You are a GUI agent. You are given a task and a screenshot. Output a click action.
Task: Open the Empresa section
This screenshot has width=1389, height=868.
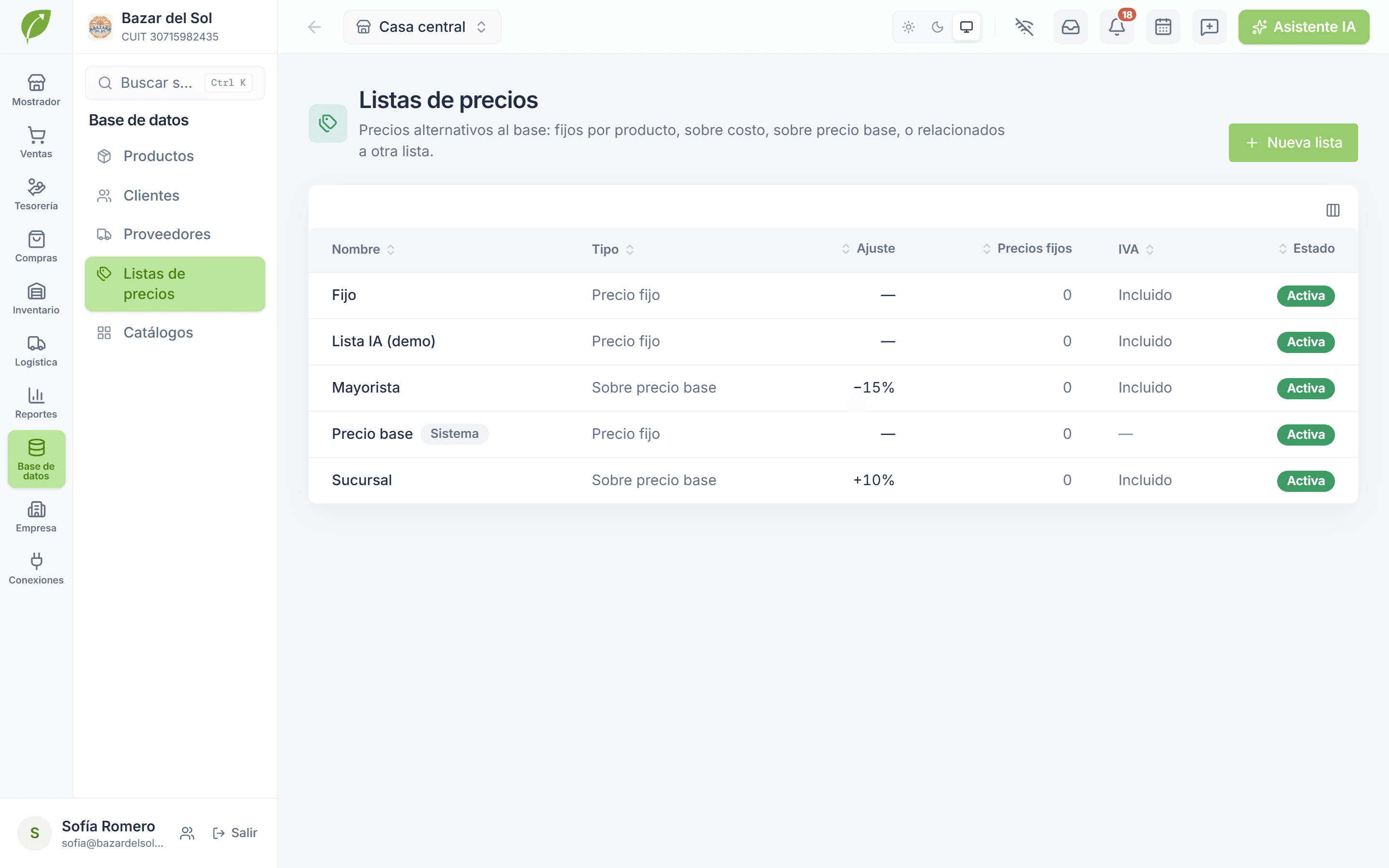(36, 516)
